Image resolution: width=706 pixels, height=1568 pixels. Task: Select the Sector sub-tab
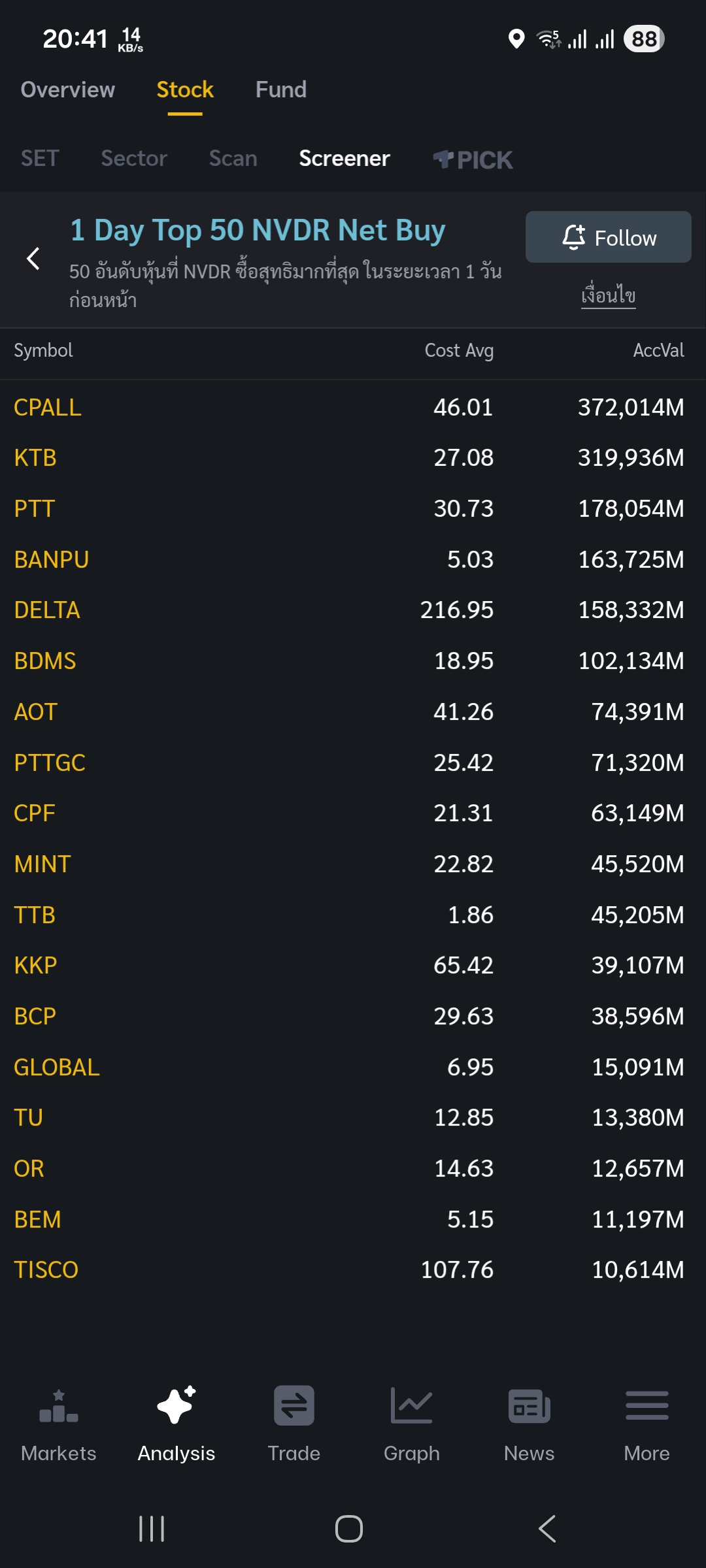(x=134, y=158)
